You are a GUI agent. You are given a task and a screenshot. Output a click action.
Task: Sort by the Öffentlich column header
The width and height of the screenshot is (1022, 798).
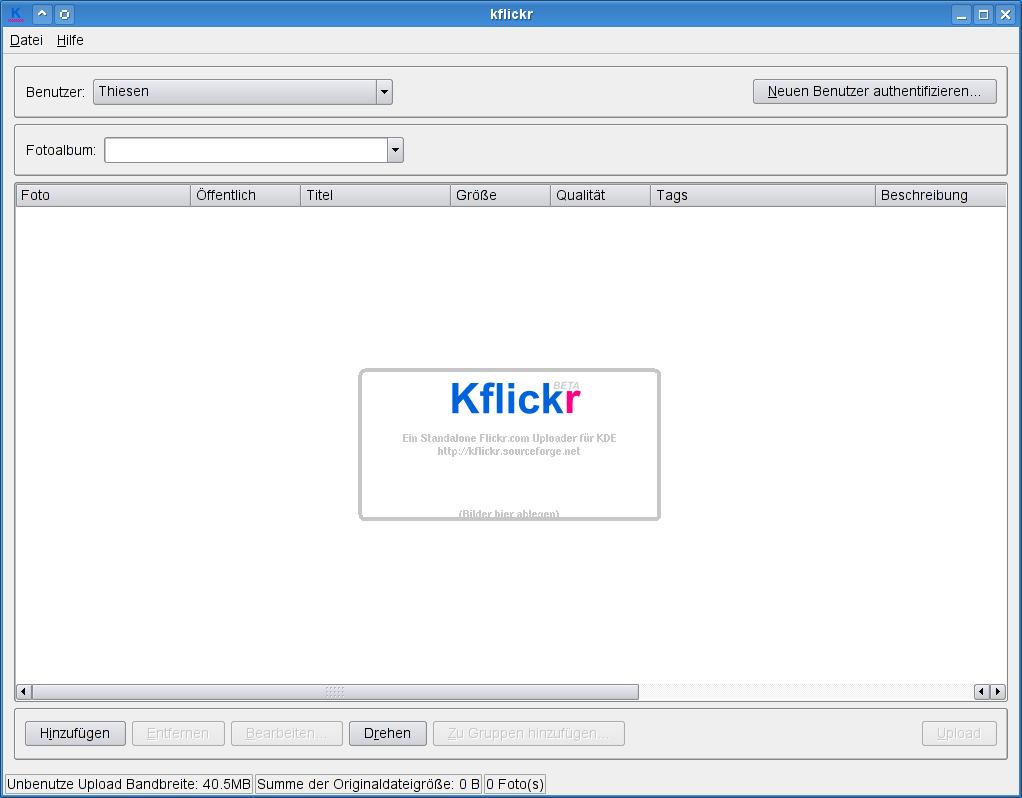click(245, 195)
